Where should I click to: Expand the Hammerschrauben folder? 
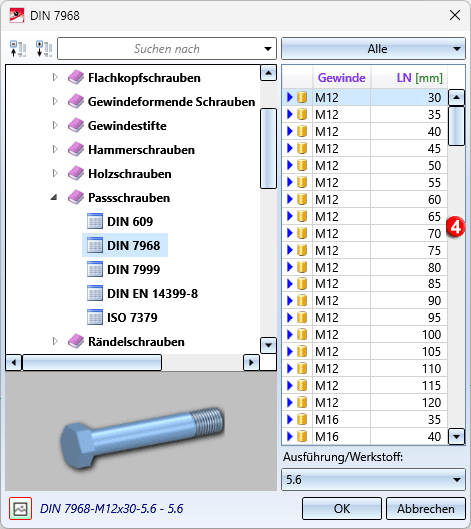coord(55,149)
